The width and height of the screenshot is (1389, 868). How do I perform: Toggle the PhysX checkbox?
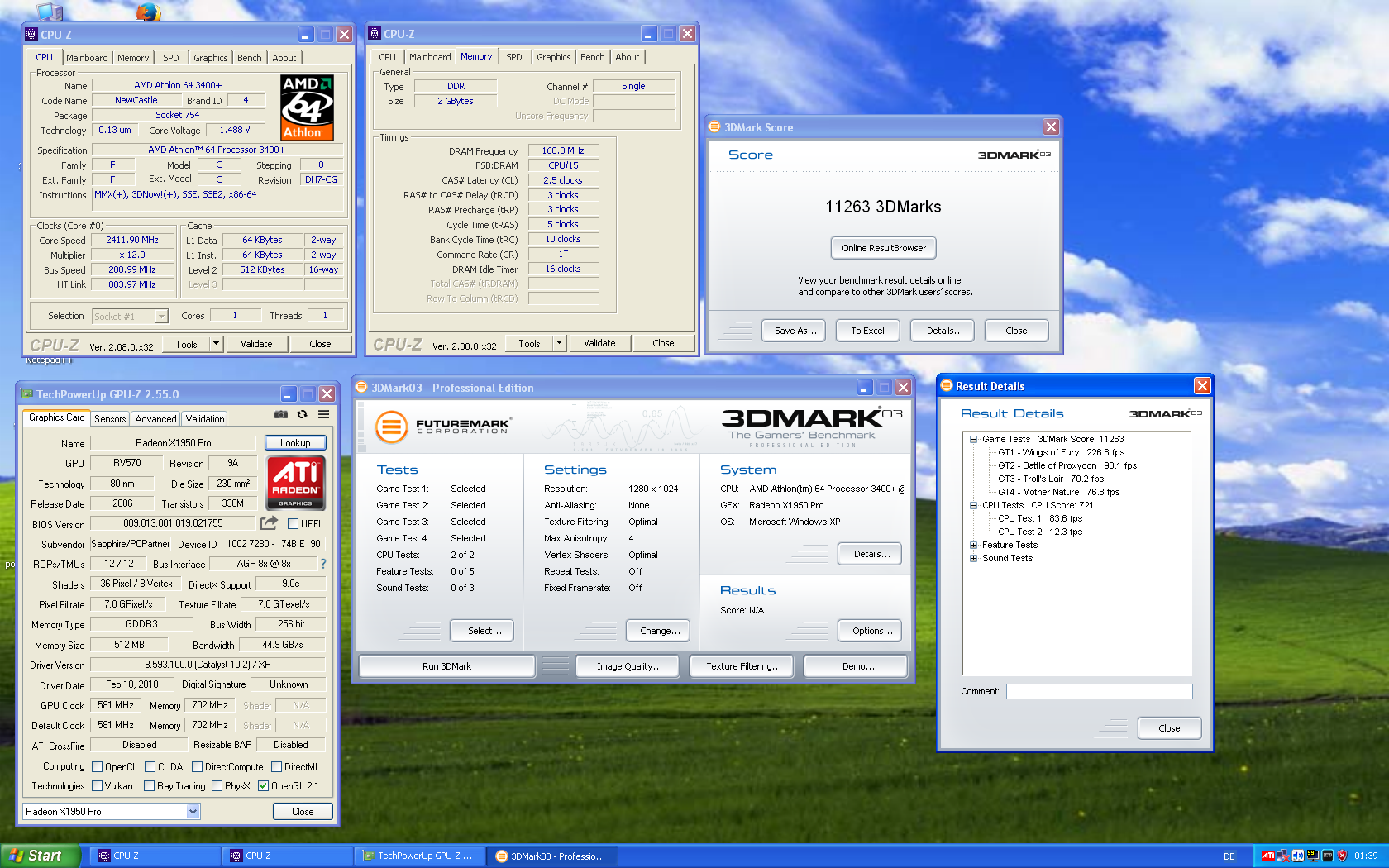point(217,786)
